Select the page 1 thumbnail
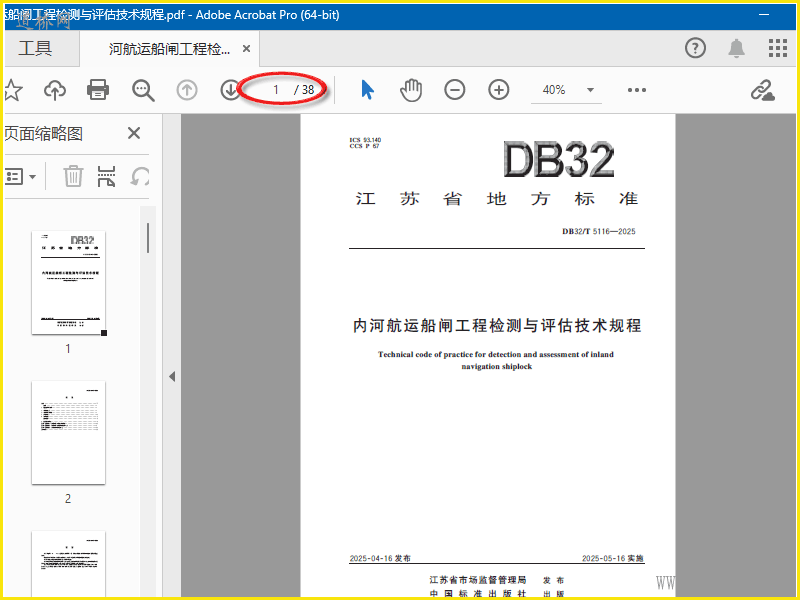Viewport: 800px width, 600px height. (68, 283)
